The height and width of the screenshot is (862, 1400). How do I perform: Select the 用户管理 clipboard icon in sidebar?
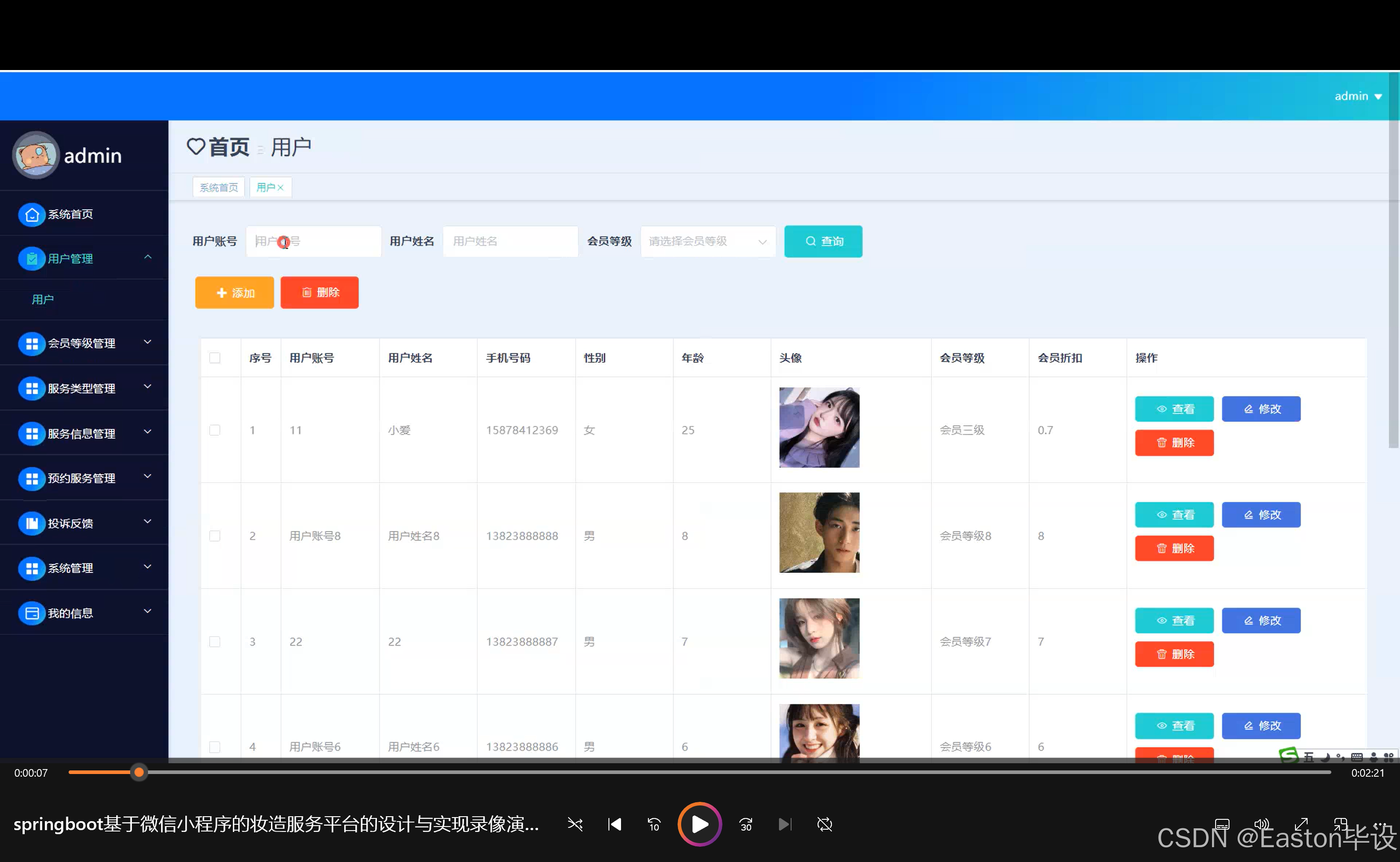(x=32, y=258)
